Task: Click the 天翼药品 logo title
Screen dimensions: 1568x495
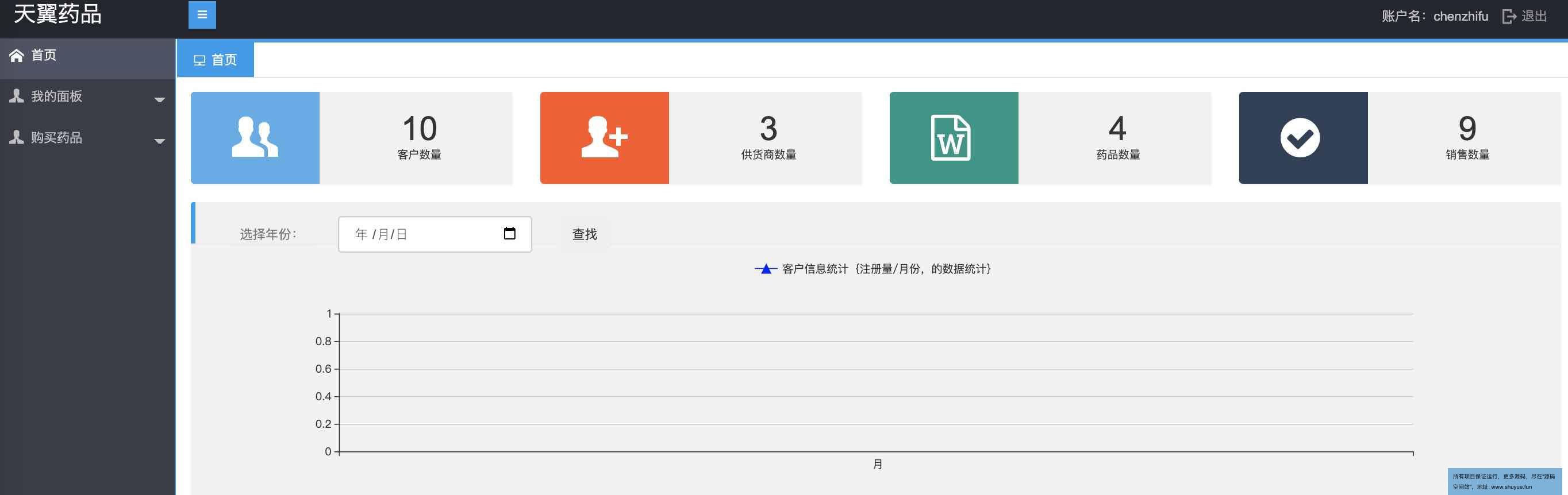Action: (58, 14)
